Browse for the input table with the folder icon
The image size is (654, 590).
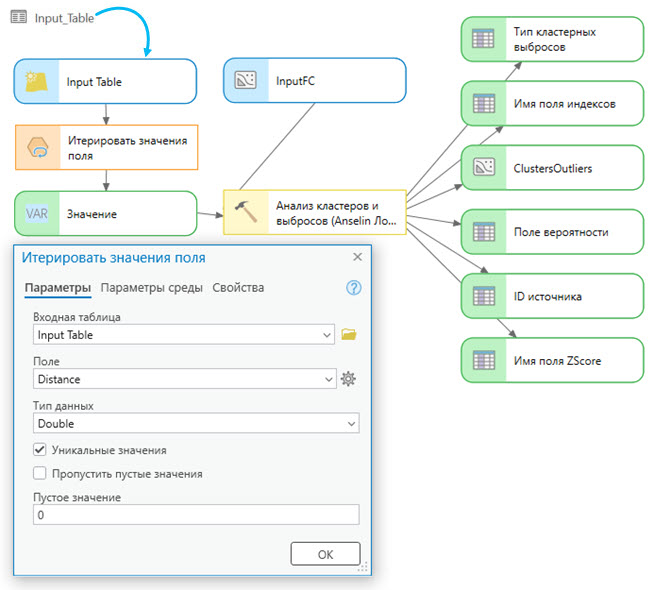pyautogui.click(x=348, y=335)
